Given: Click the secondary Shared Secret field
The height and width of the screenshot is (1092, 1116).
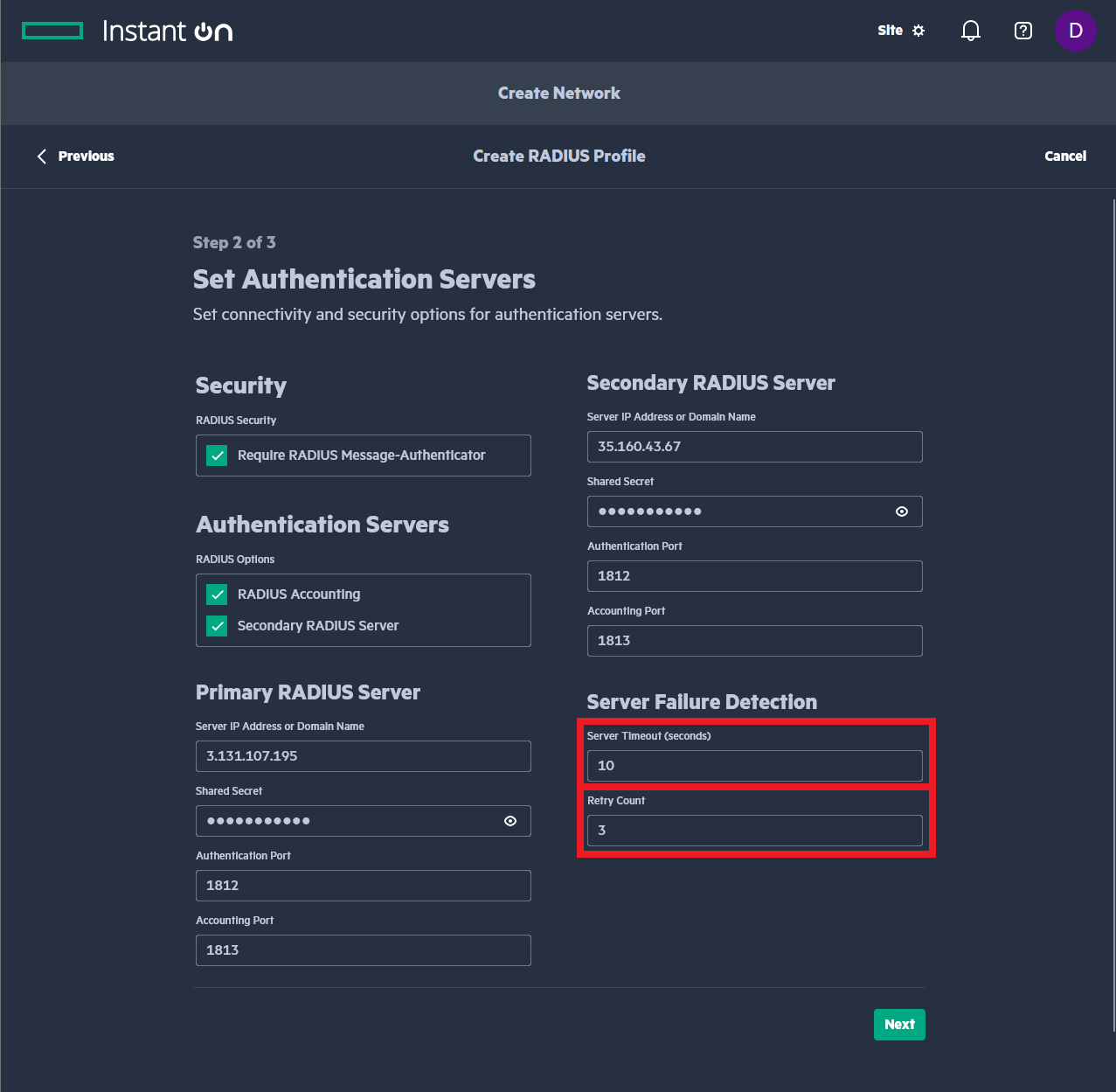Looking at the screenshot, I should pyautogui.click(x=755, y=511).
